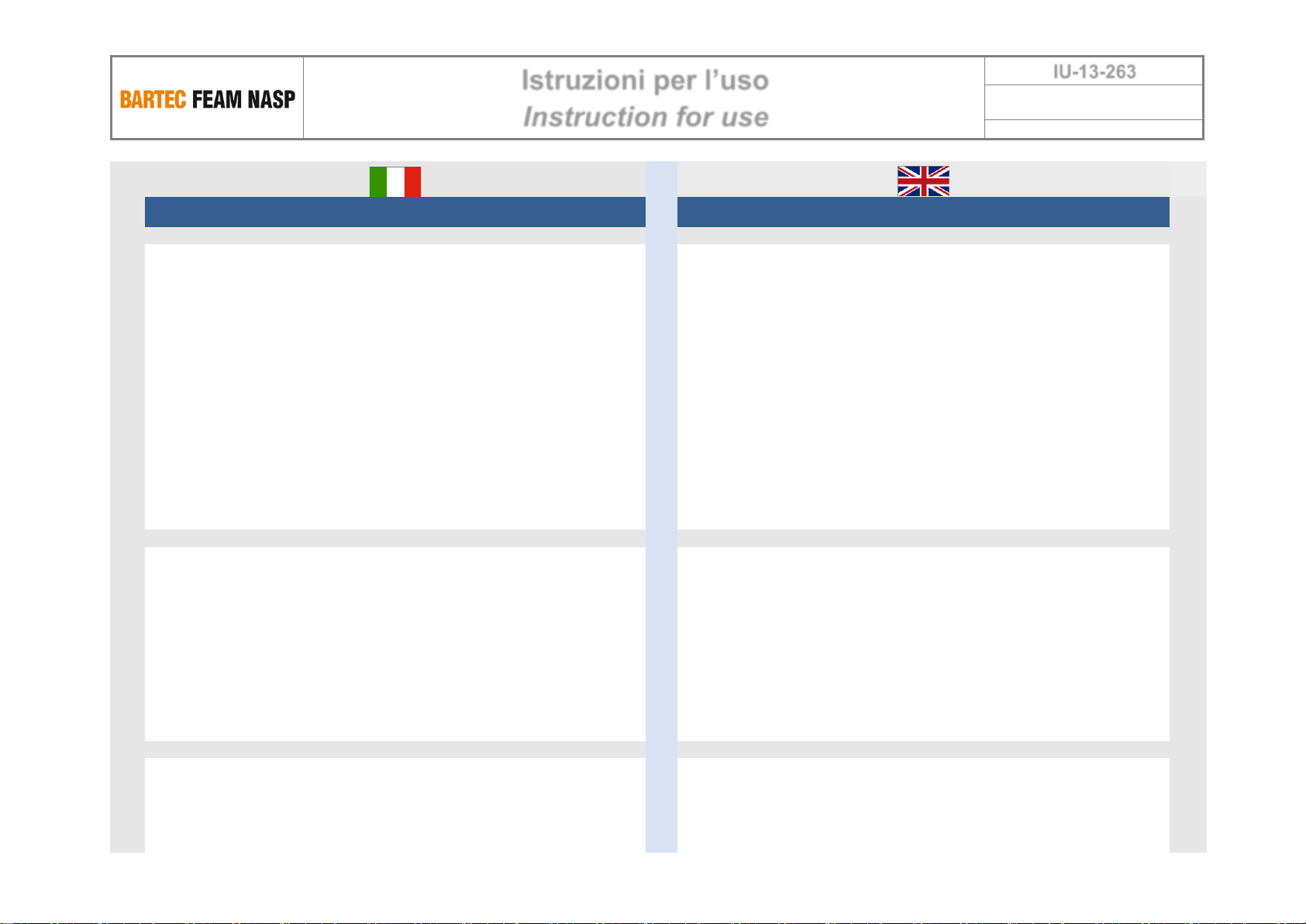The width and height of the screenshot is (1306, 924).
Task: Click the blue header bar under UK flag
Action: [923, 212]
